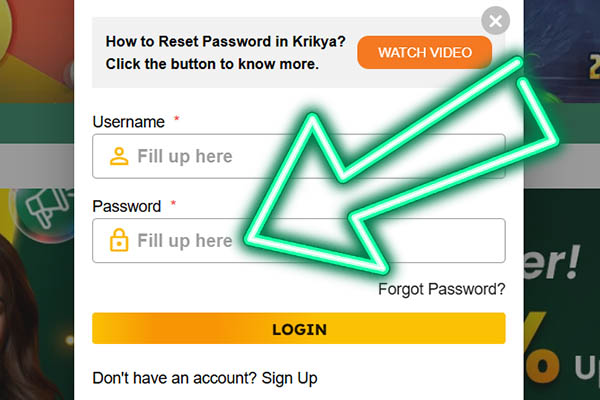
Task: Click the red asterisk beside Password
Action: tap(173, 205)
